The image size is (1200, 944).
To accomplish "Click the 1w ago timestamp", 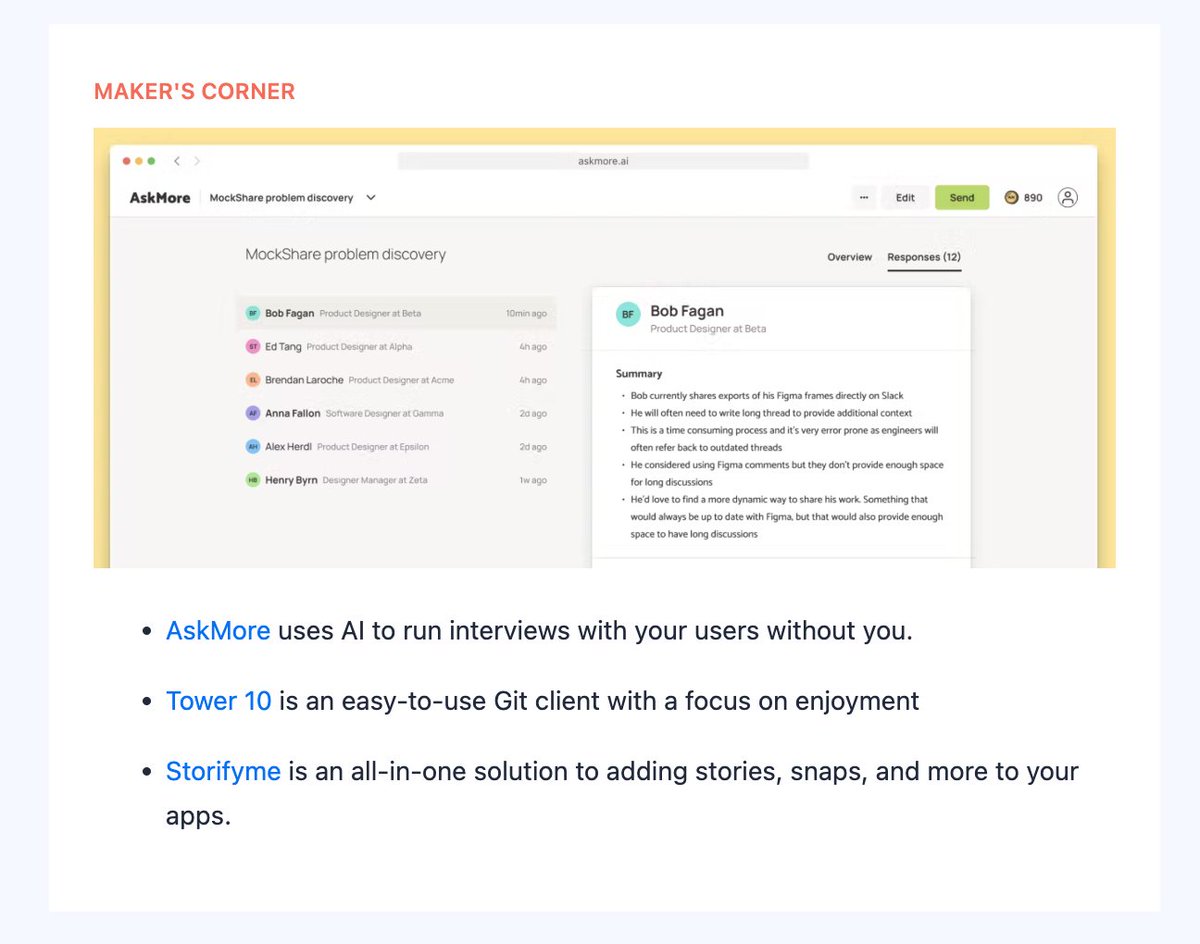I will [x=532, y=480].
